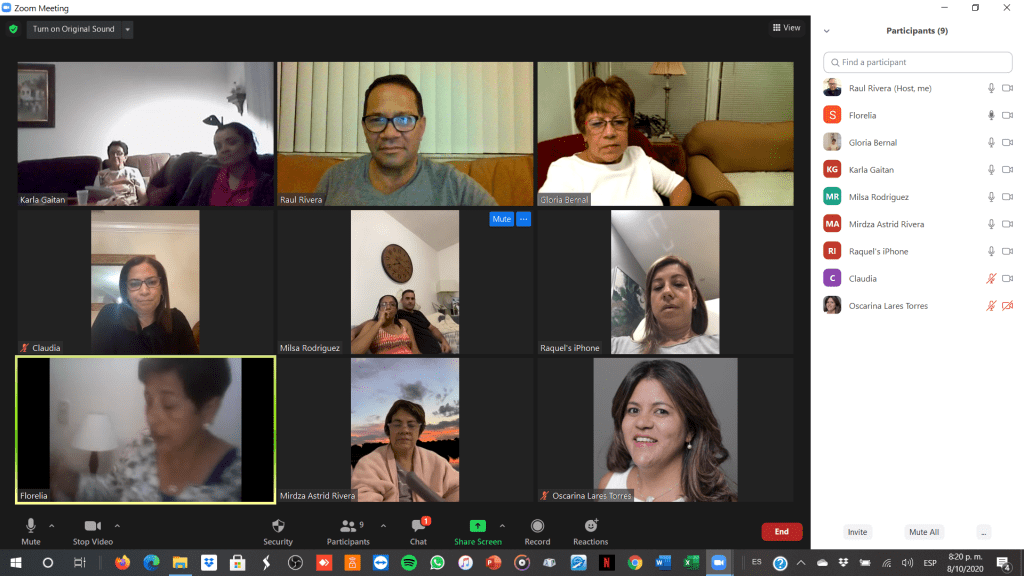This screenshot has width=1024, height=576.
Task: Click the Participants icon in toolbar
Action: [x=348, y=526]
